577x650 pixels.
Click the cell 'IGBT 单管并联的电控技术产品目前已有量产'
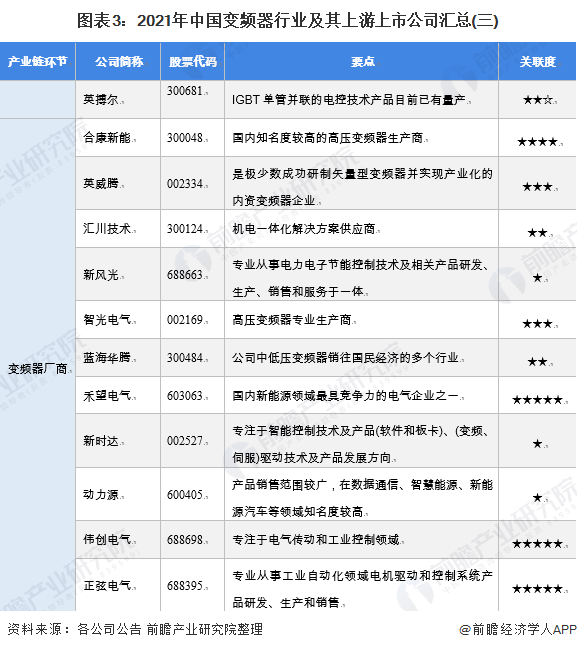point(349,100)
